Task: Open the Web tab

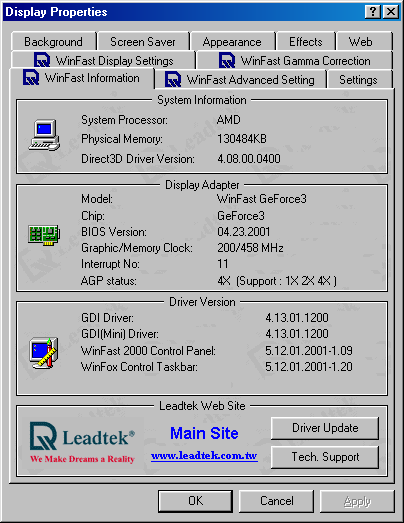Action: 360,42
